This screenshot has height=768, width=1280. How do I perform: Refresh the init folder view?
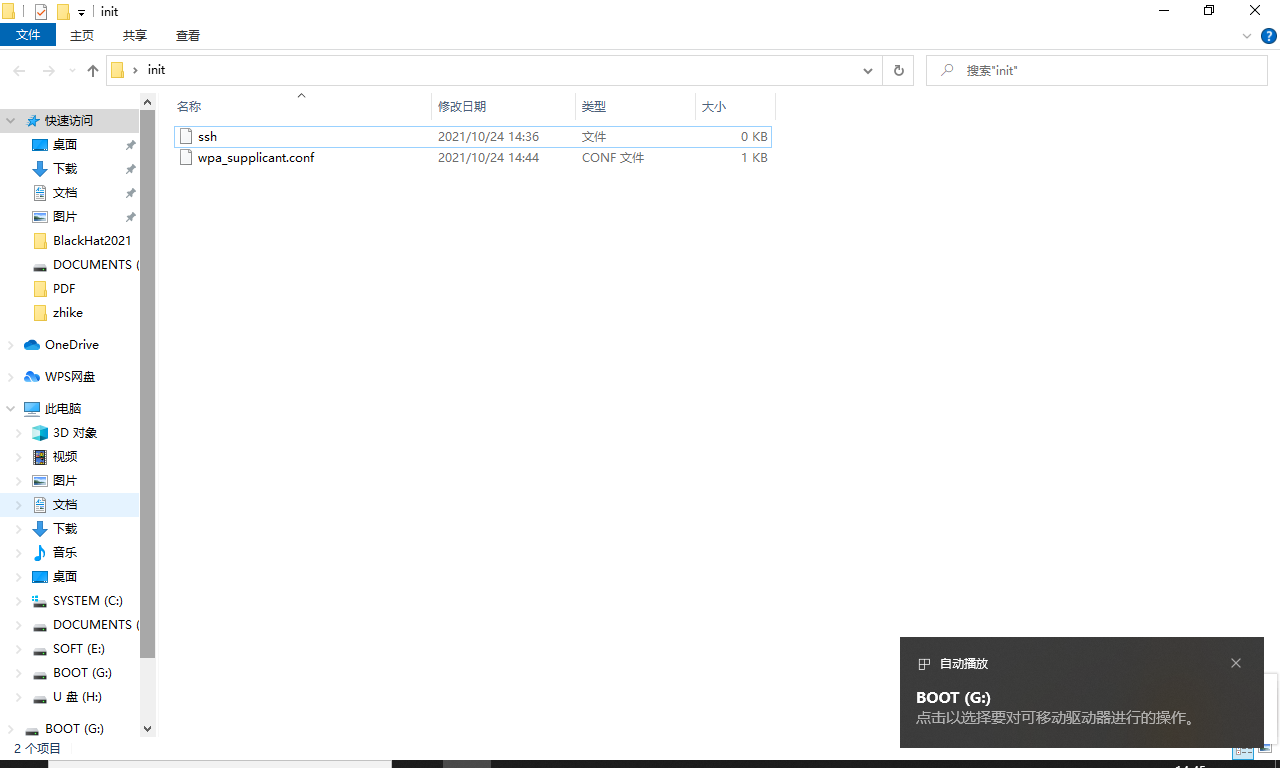pos(898,70)
